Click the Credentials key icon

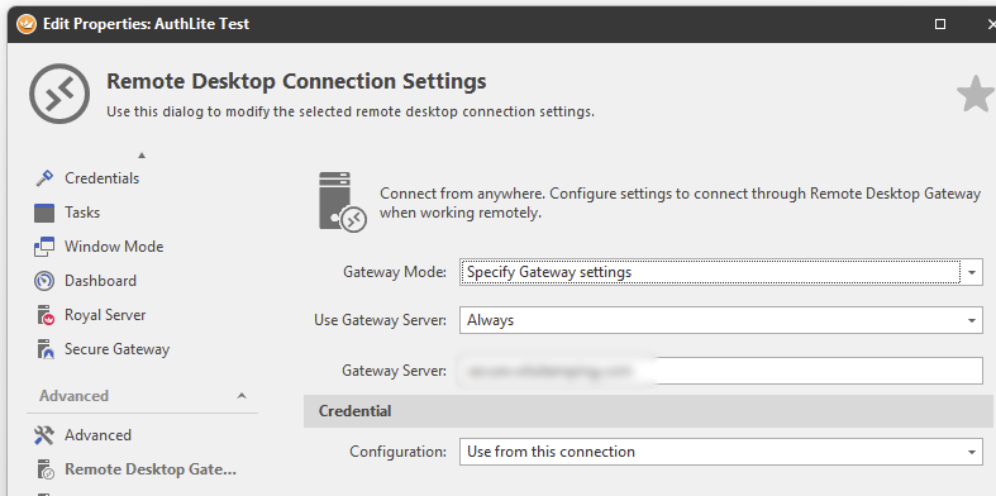pyautogui.click(x=44, y=178)
